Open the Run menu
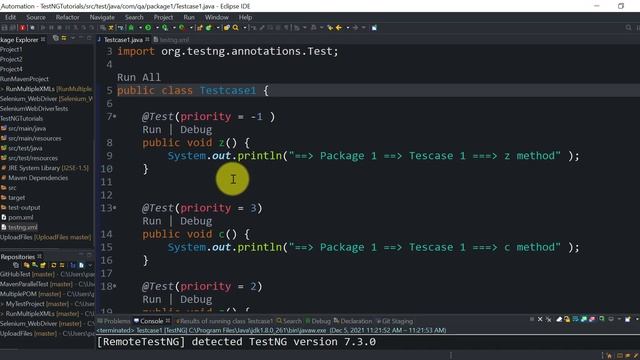 [x=189, y=17]
